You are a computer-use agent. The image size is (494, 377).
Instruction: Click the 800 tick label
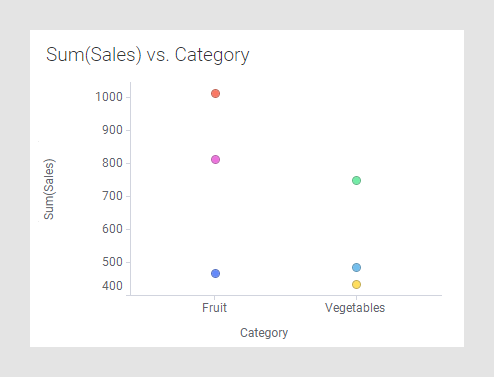click(x=112, y=163)
